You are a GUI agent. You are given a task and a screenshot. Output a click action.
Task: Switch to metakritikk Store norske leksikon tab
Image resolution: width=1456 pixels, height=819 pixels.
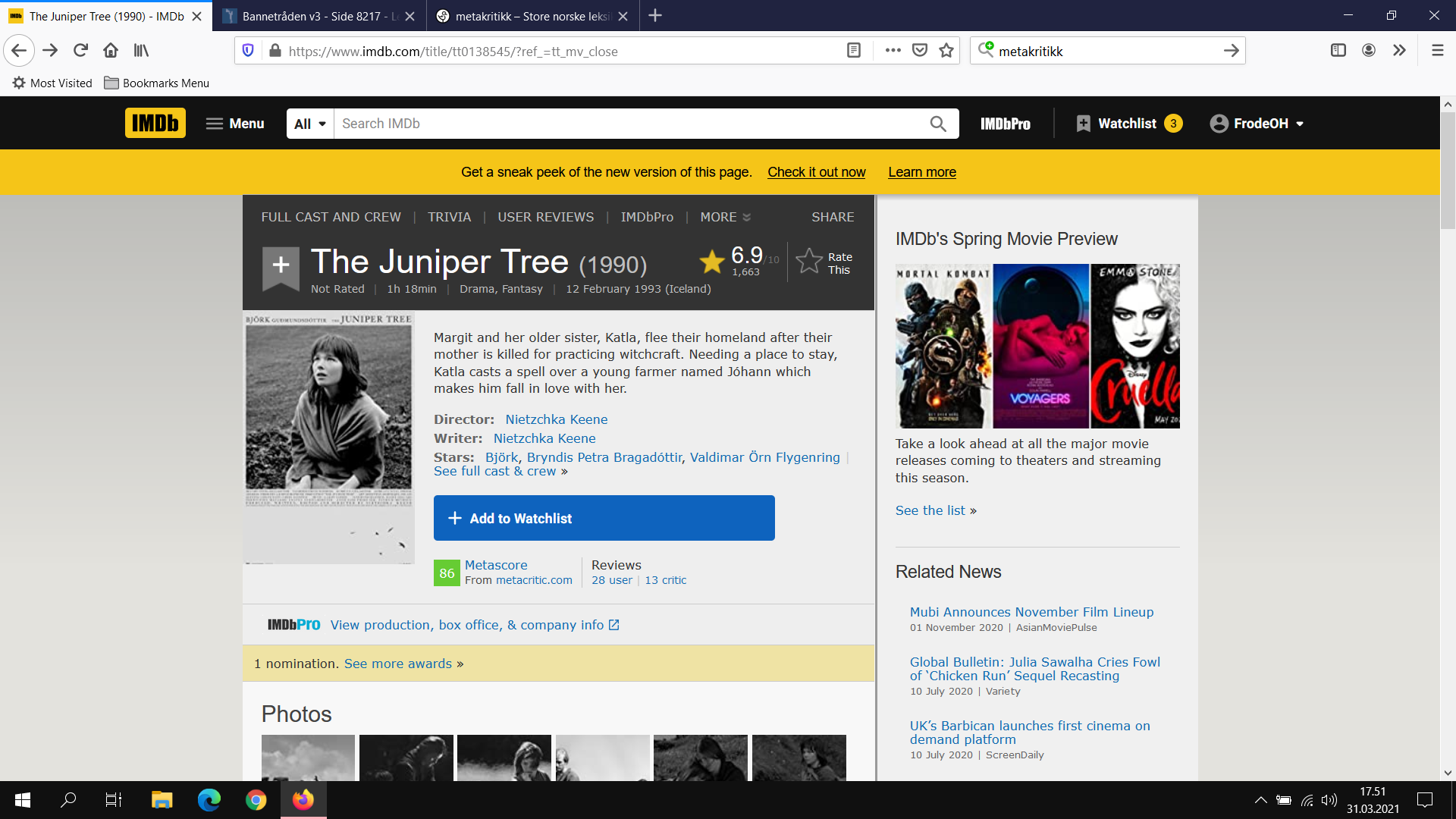[533, 16]
